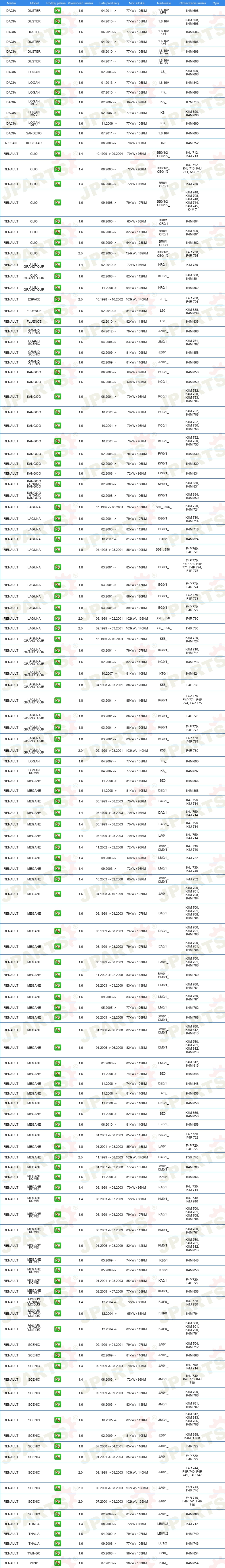
Task: Click fuel icon in Clio Grandtour 94kW row
Action: point(58,288)
